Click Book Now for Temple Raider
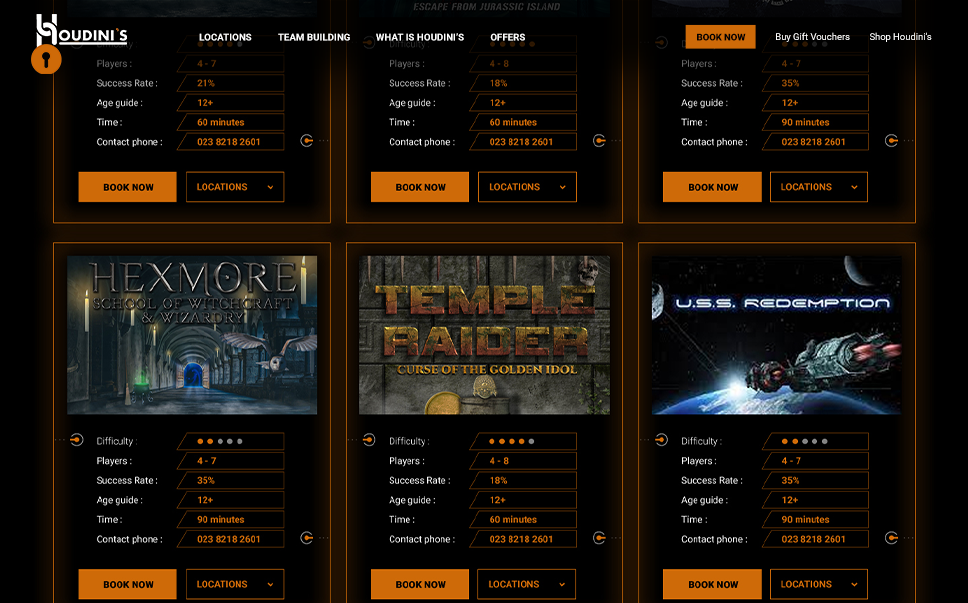This screenshot has height=603, width=968. coord(420,584)
